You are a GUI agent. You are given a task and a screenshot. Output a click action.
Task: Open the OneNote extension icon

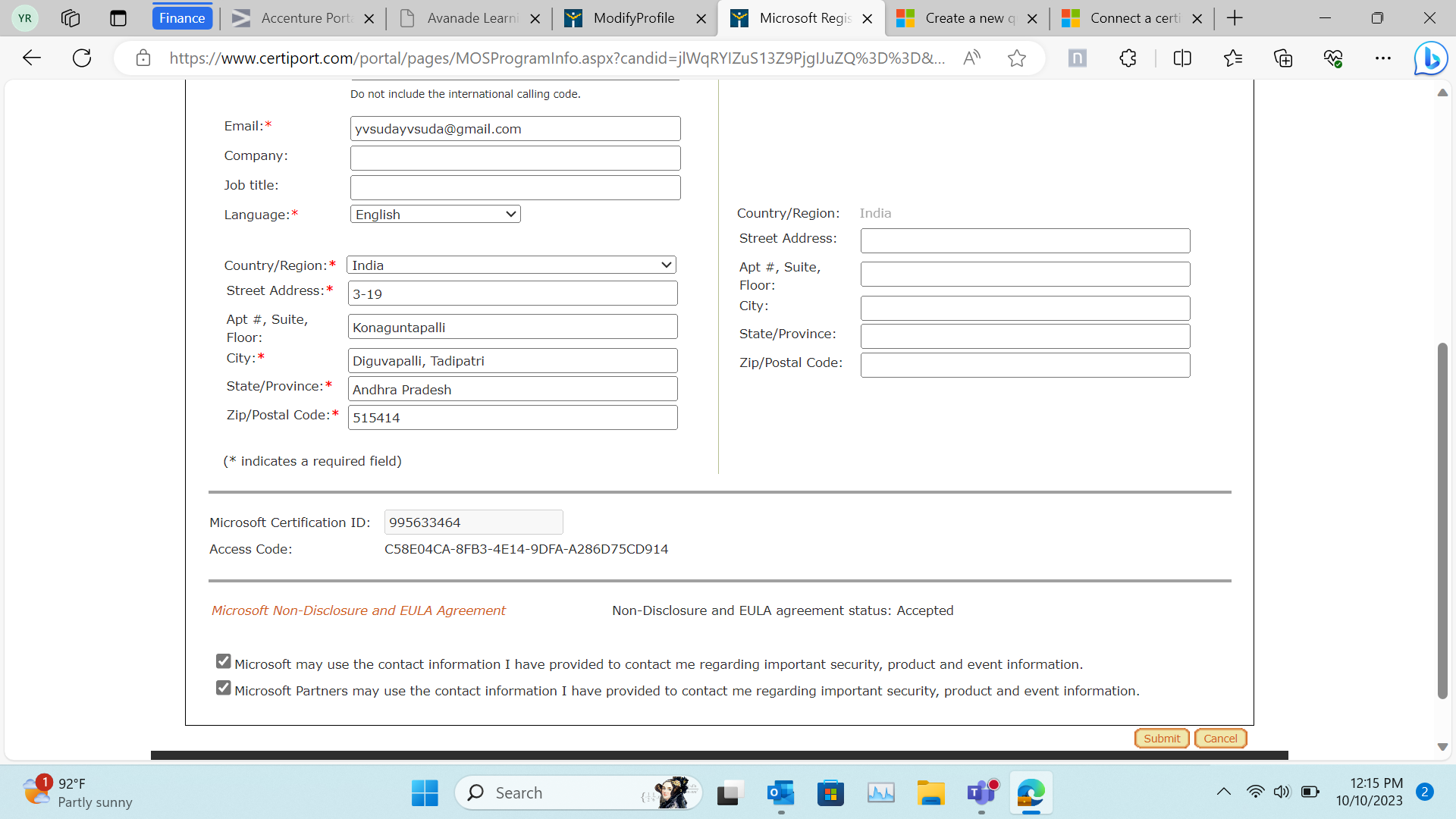tap(1077, 58)
